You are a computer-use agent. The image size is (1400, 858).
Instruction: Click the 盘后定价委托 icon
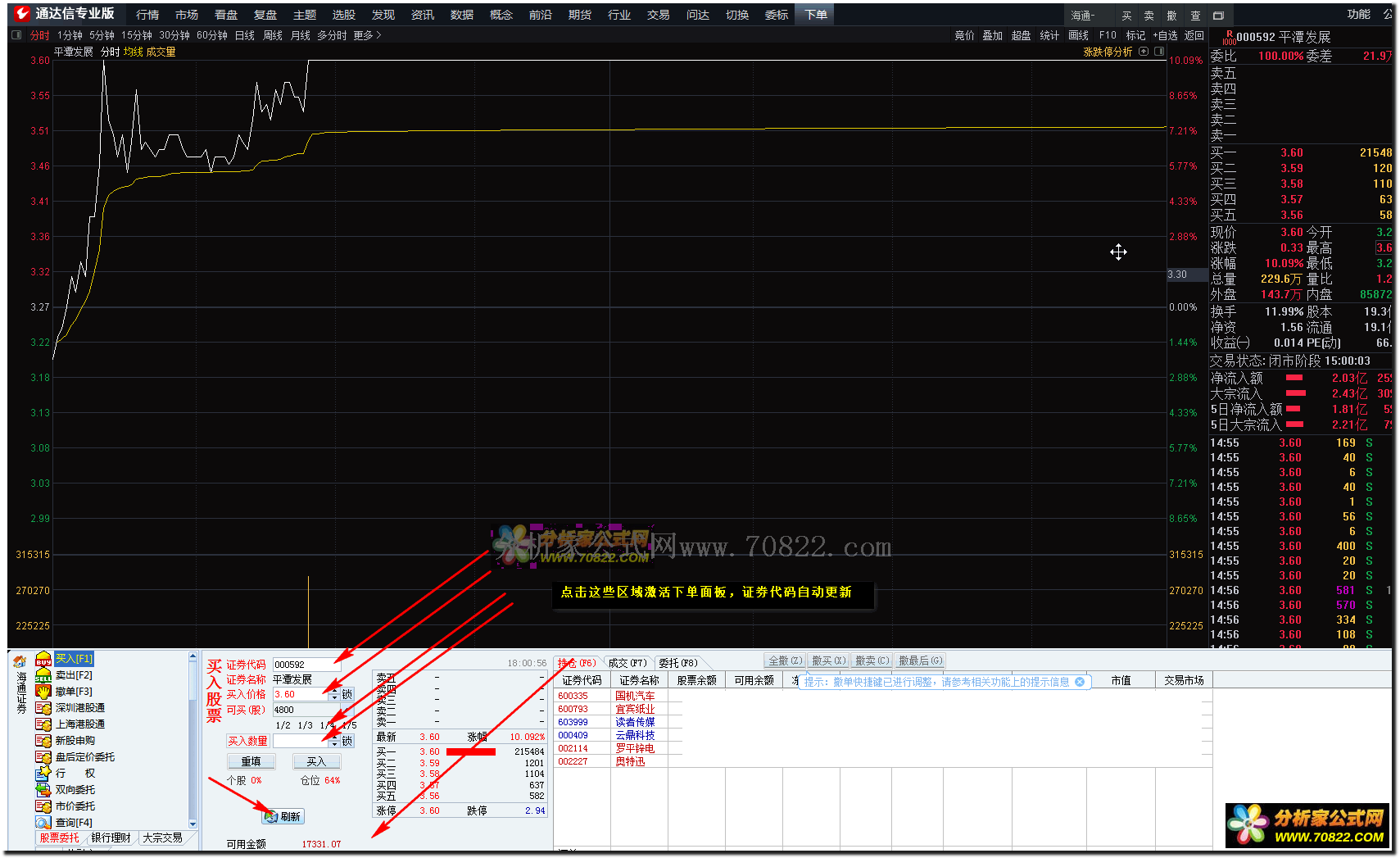coord(43,757)
